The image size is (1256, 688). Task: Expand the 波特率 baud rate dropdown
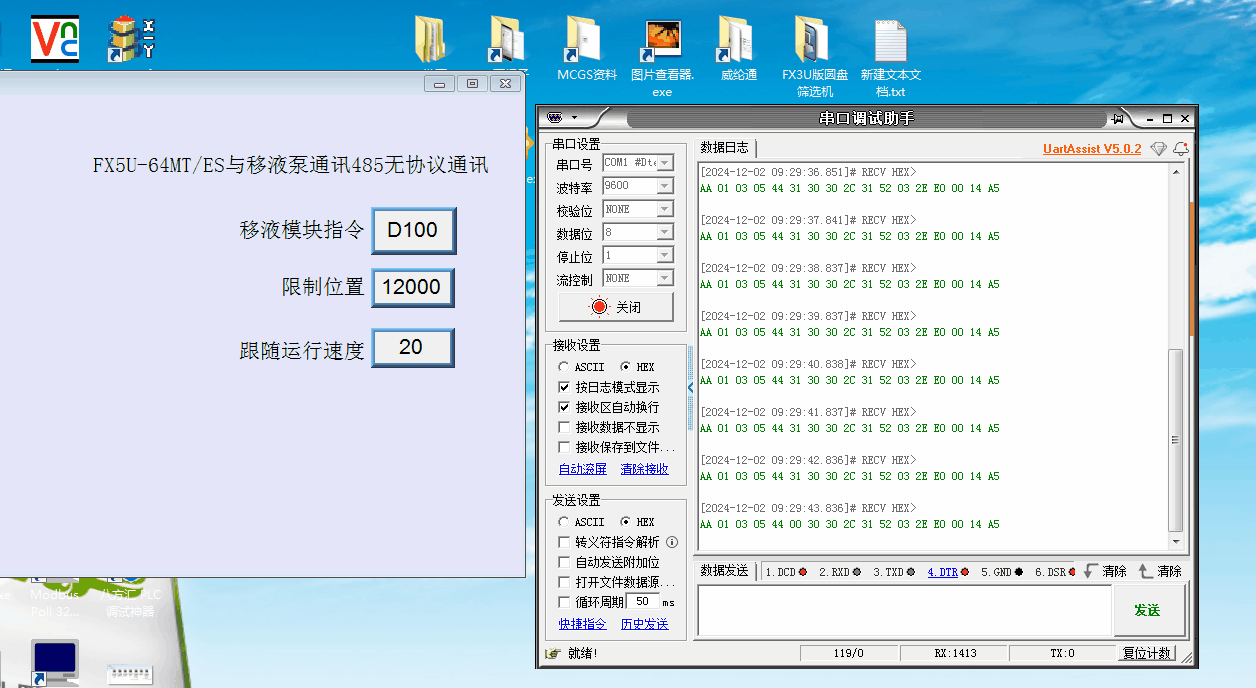[665, 186]
